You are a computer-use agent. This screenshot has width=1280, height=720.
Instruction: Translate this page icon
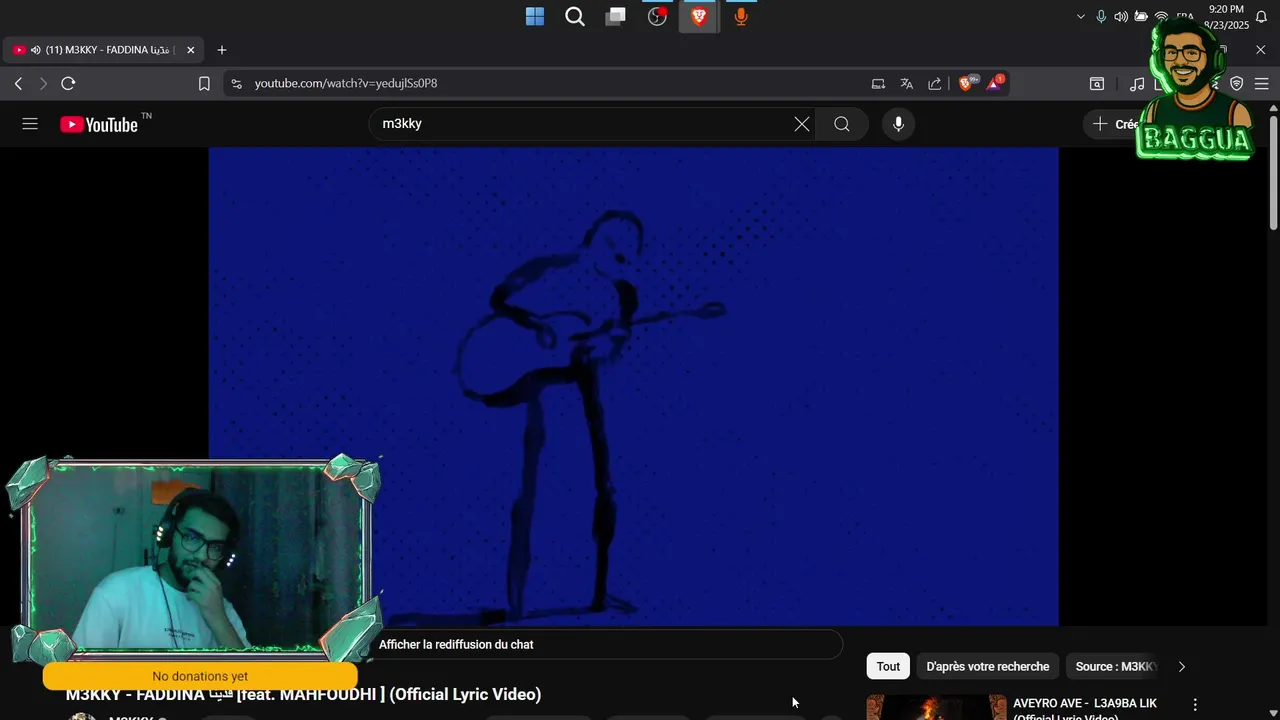pyautogui.click(x=906, y=84)
